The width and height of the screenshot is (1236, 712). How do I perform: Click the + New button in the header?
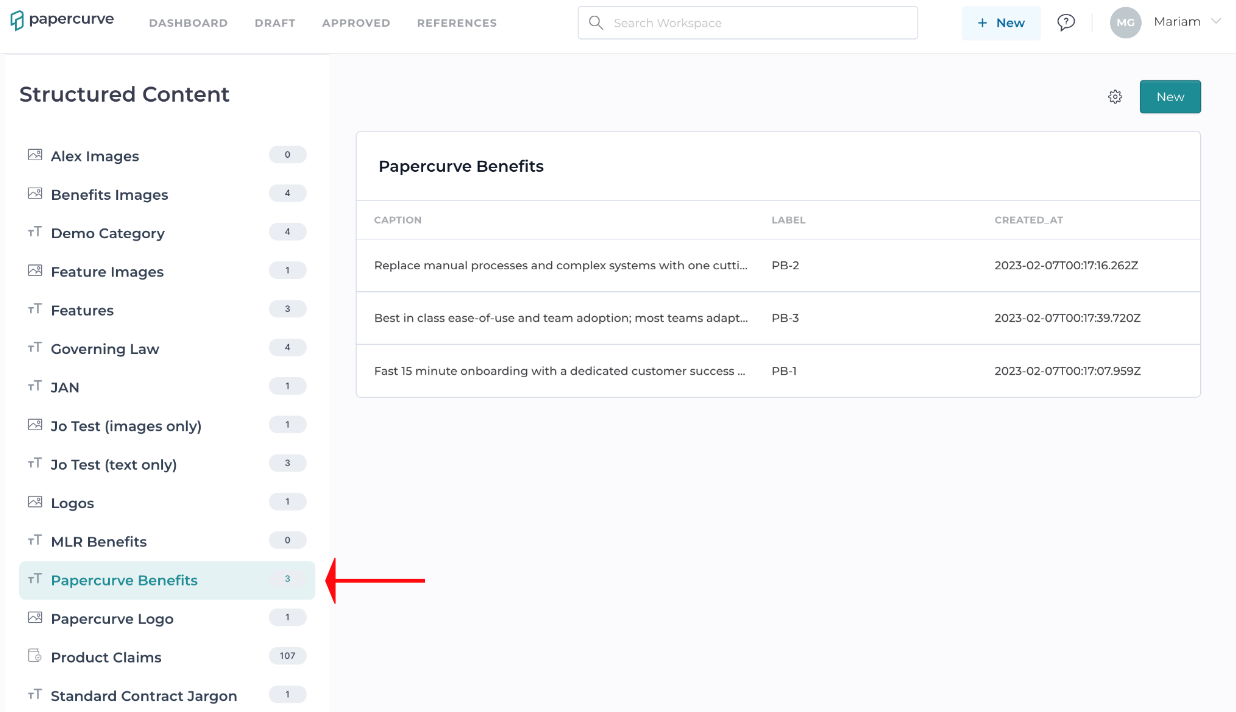coord(1001,22)
